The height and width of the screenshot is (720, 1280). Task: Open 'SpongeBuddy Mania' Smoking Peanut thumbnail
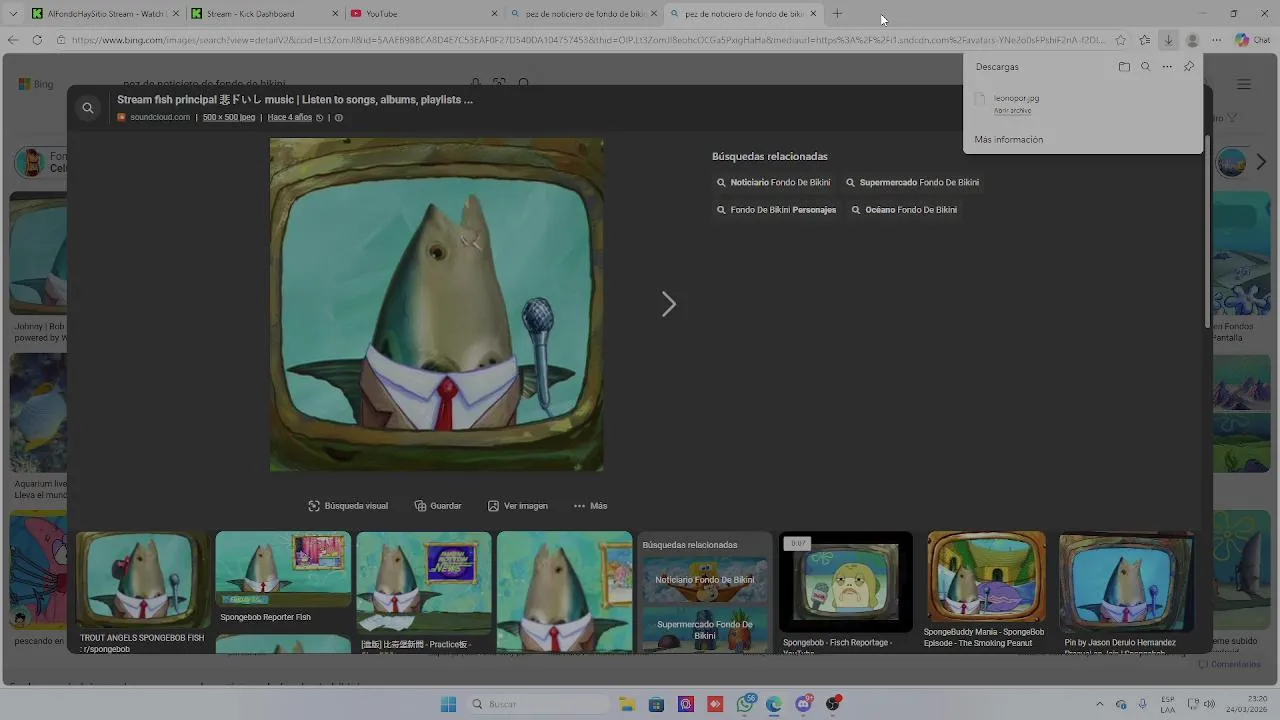[x=986, y=577]
